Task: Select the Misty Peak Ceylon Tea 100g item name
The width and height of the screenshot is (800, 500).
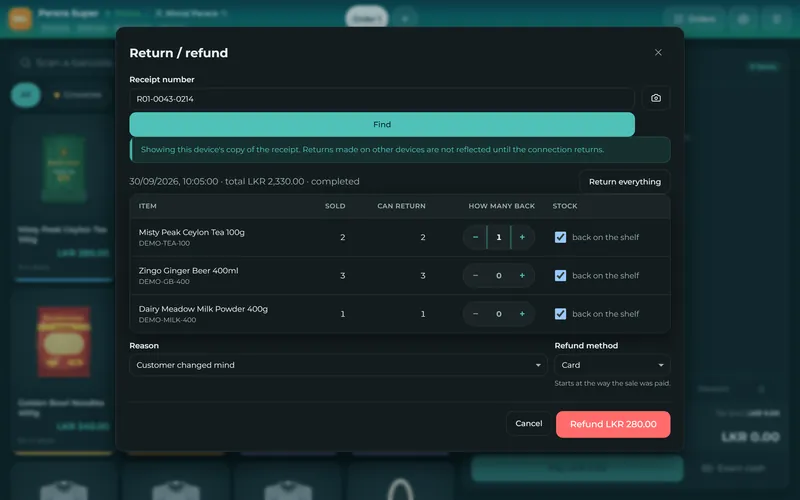Action: pos(191,232)
